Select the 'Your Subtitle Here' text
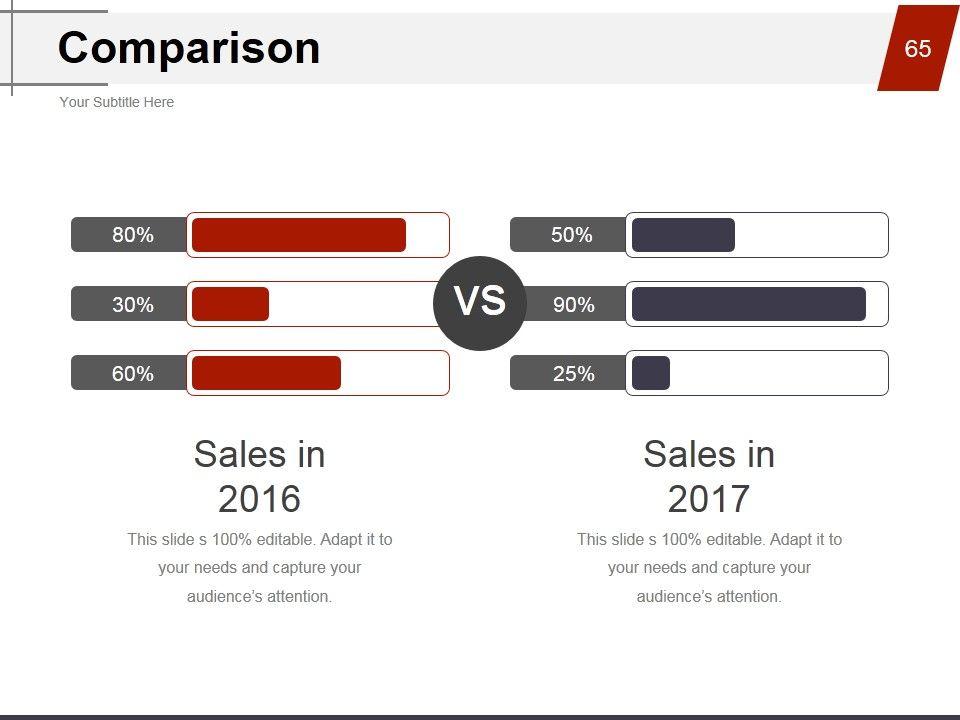This screenshot has height=720, width=960. (116, 102)
